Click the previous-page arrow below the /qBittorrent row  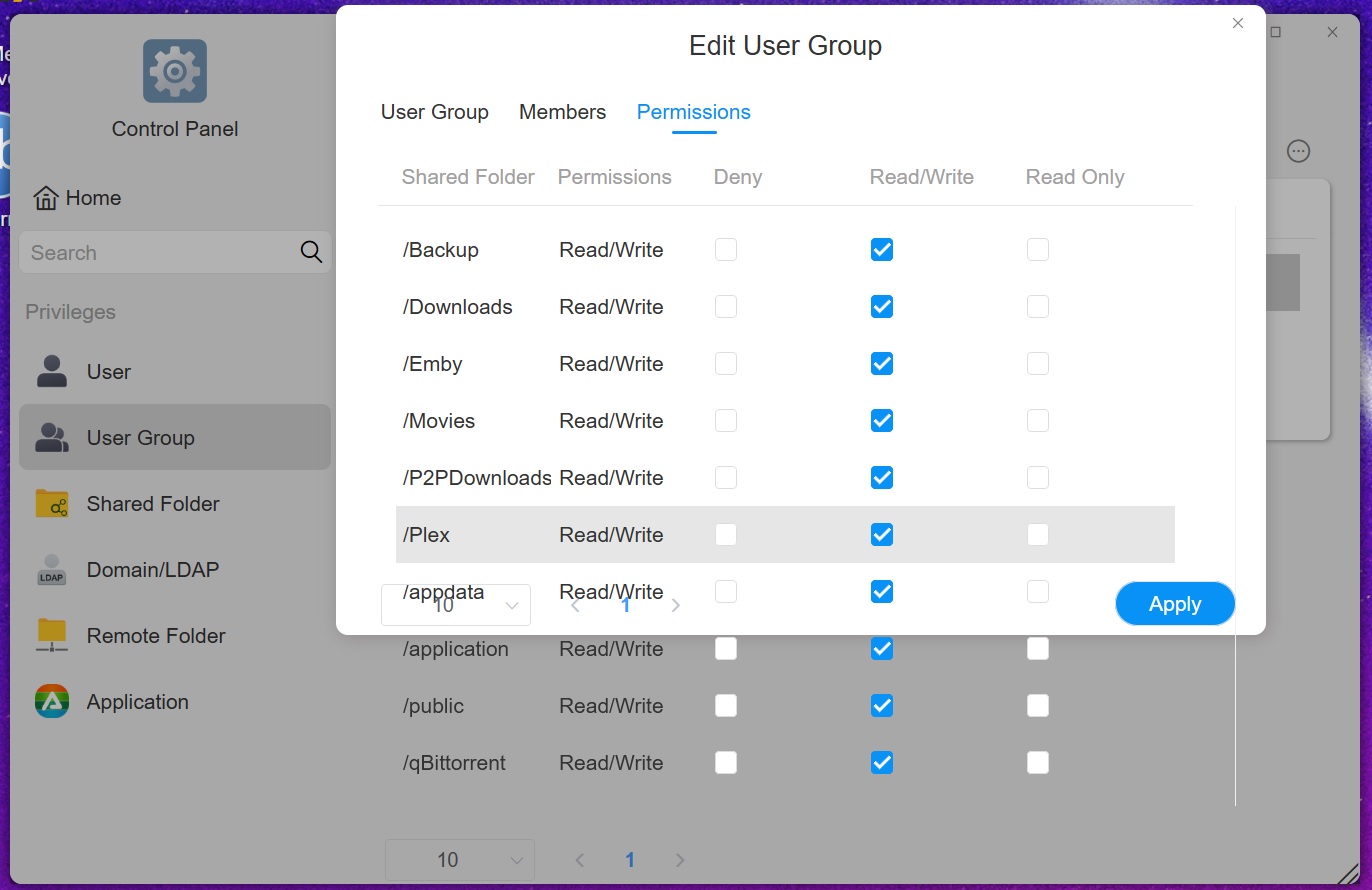(x=579, y=860)
